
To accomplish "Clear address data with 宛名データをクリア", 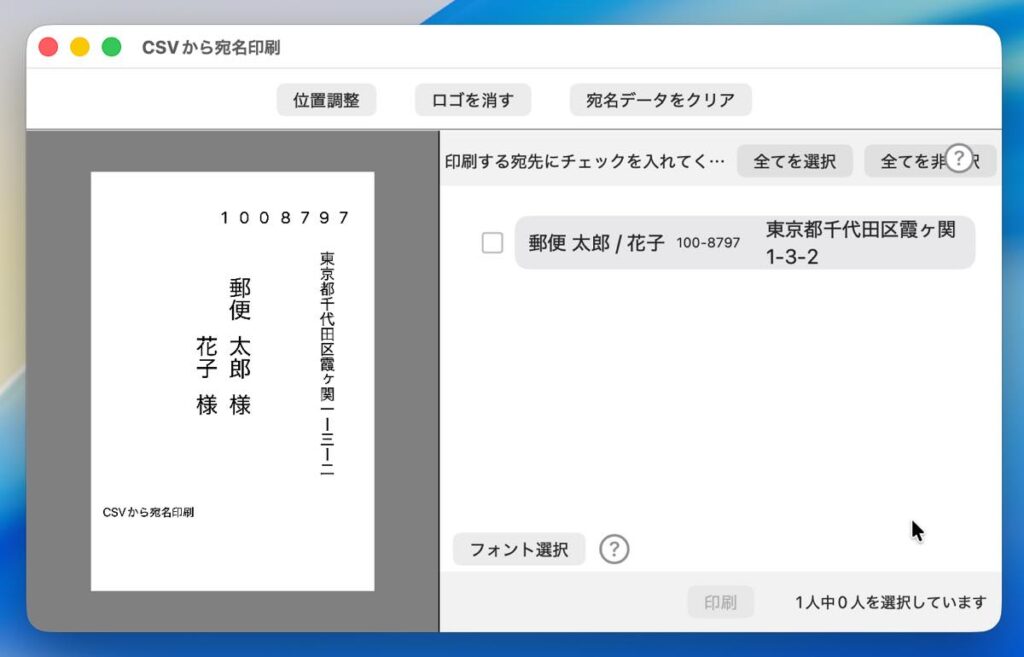I will coord(660,100).
